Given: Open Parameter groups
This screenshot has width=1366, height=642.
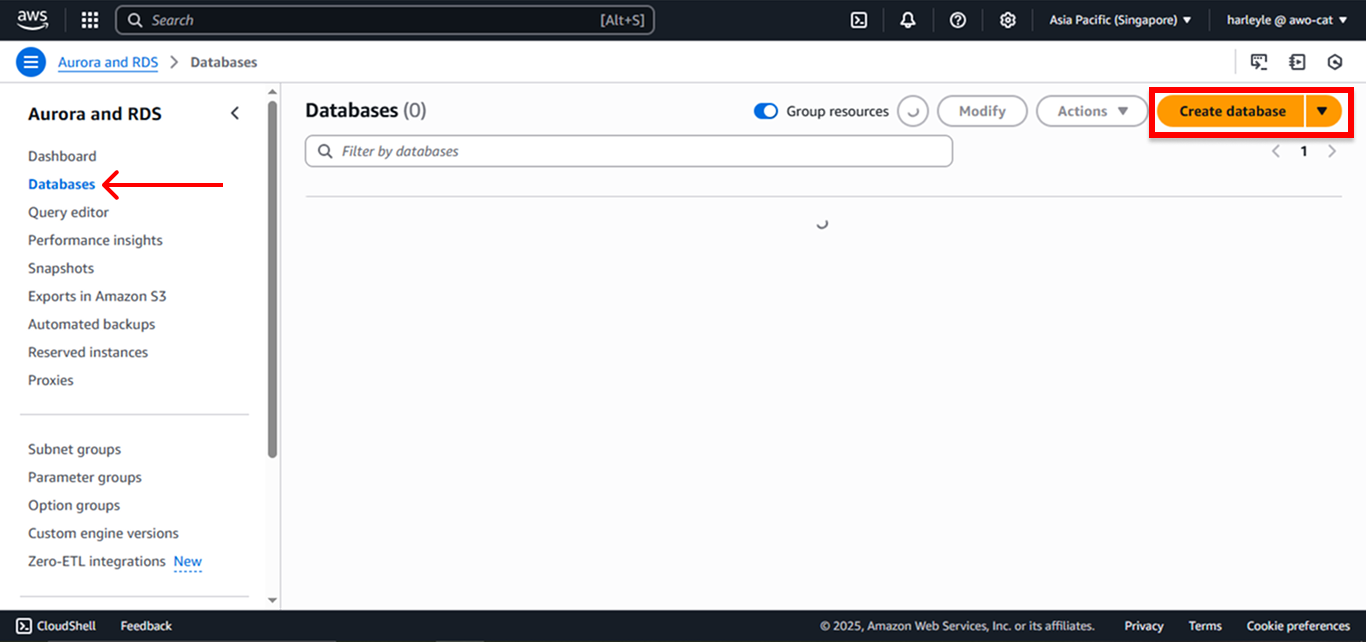Looking at the screenshot, I should 85,477.
